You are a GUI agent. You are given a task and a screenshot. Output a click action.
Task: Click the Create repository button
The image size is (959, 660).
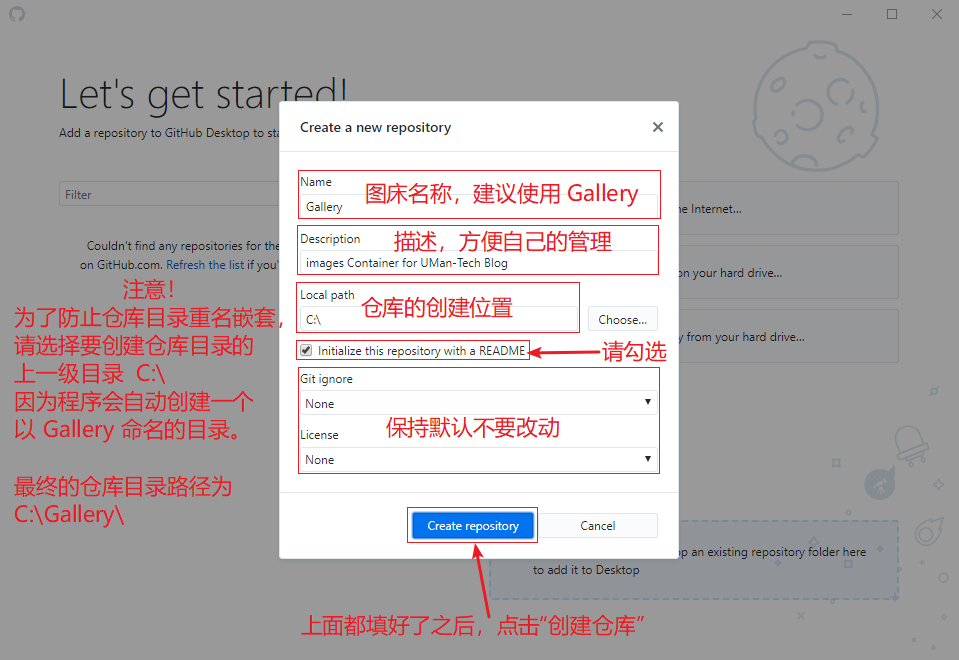click(x=473, y=525)
